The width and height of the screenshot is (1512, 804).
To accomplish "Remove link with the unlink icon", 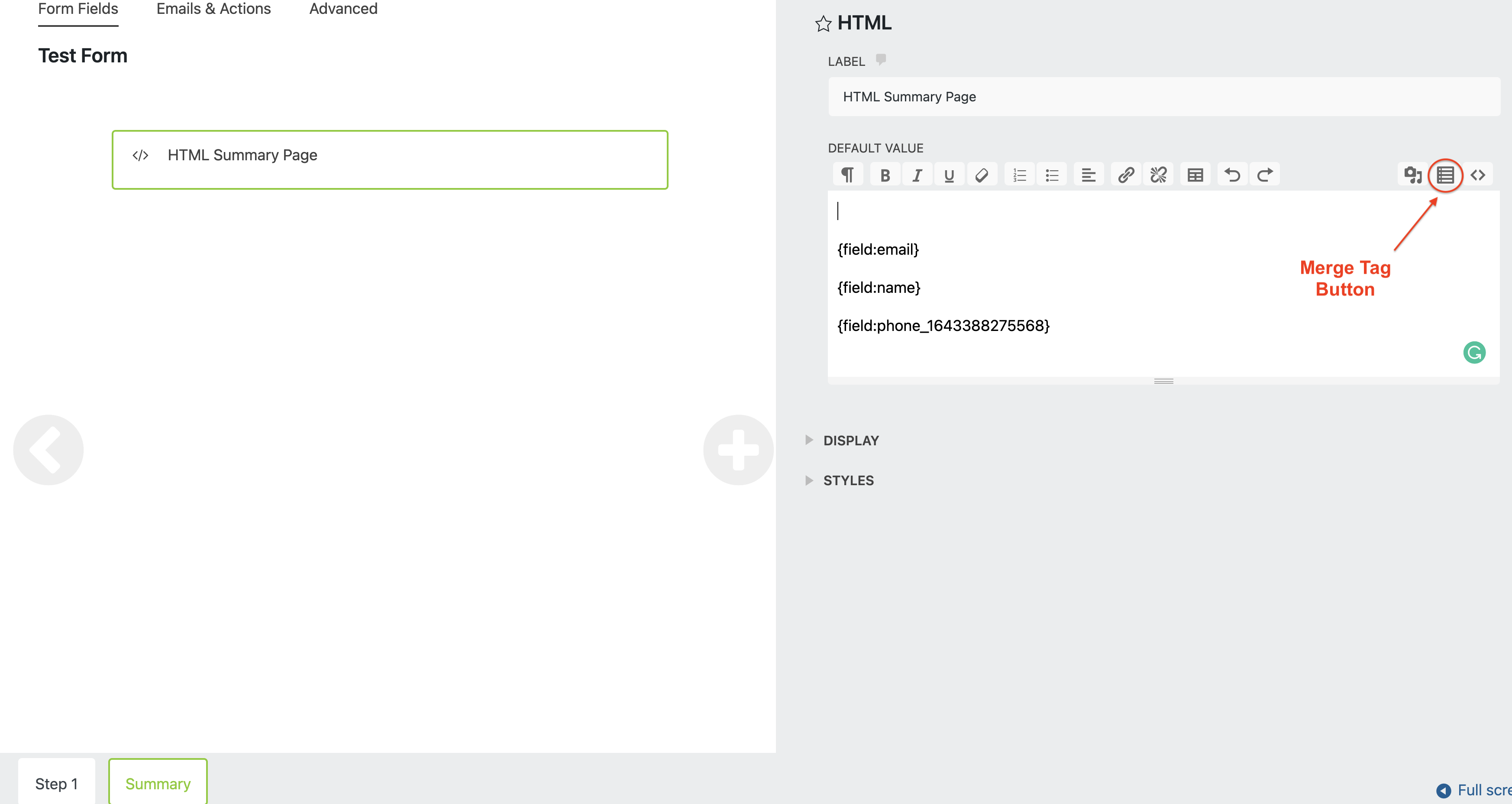I will pyautogui.click(x=1158, y=174).
